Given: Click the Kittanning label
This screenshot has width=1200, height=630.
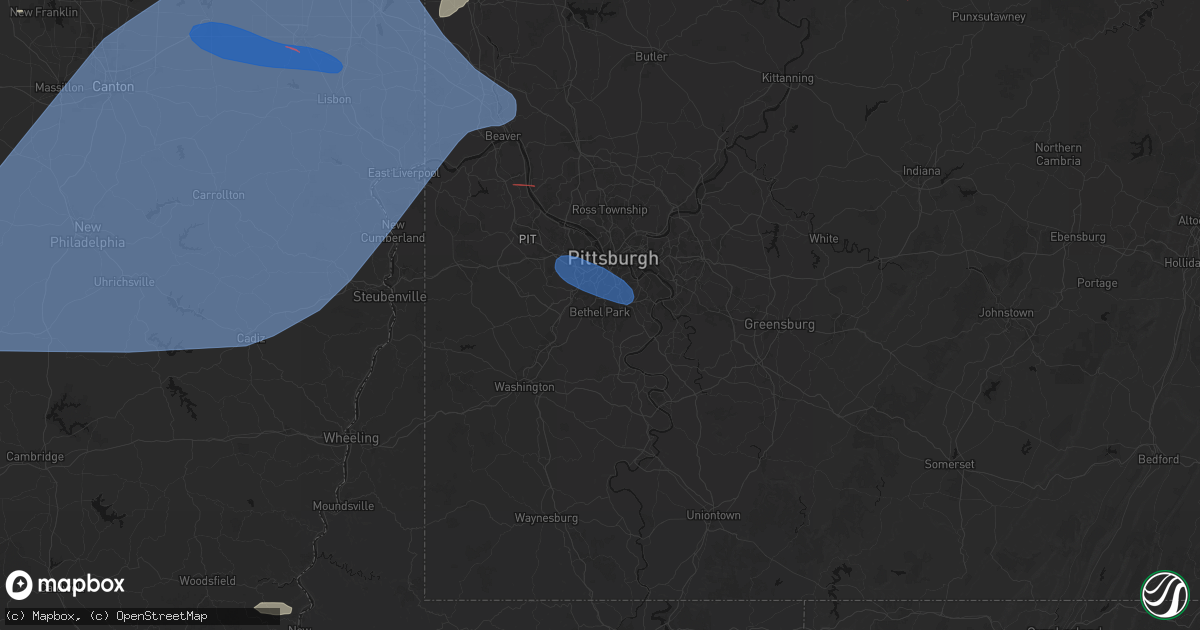Looking at the screenshot, I should pyautogui.click(x=788, y=78).
